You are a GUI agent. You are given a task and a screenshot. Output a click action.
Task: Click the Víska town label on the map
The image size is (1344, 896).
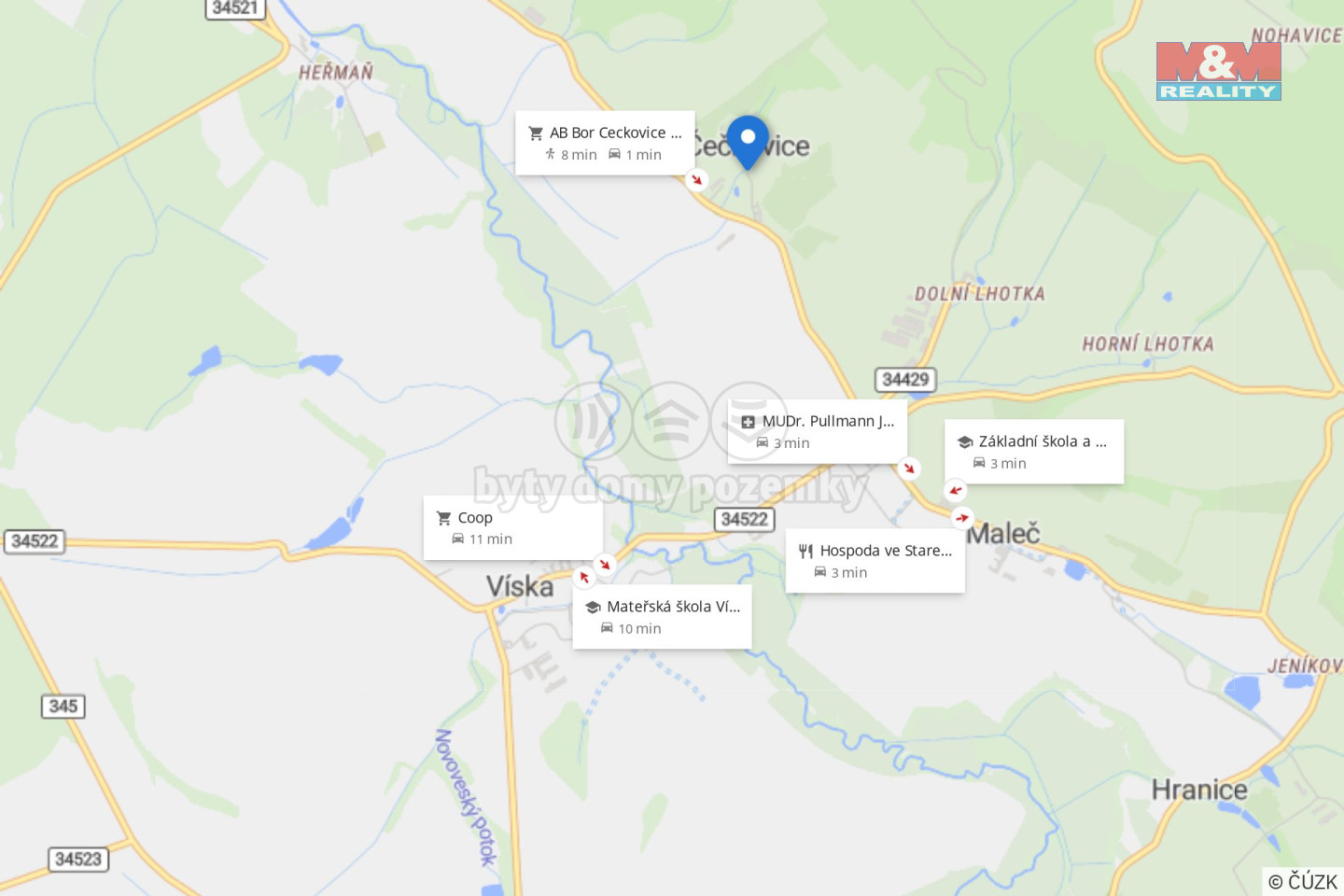(x=520, y=586)
